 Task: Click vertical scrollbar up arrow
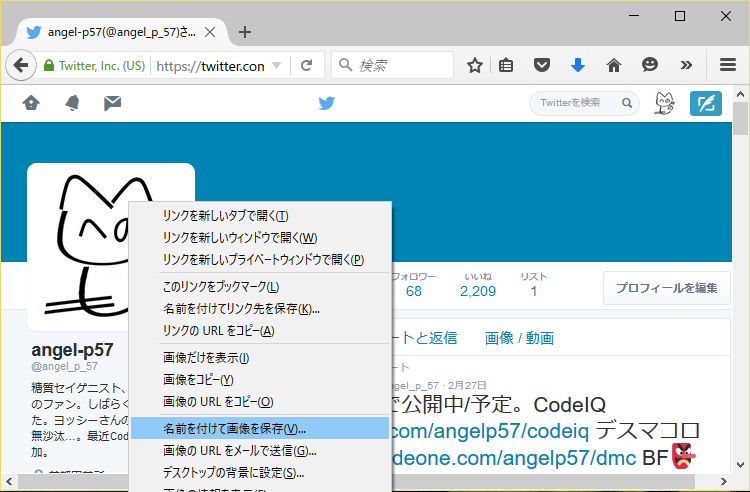click(740, 94)
